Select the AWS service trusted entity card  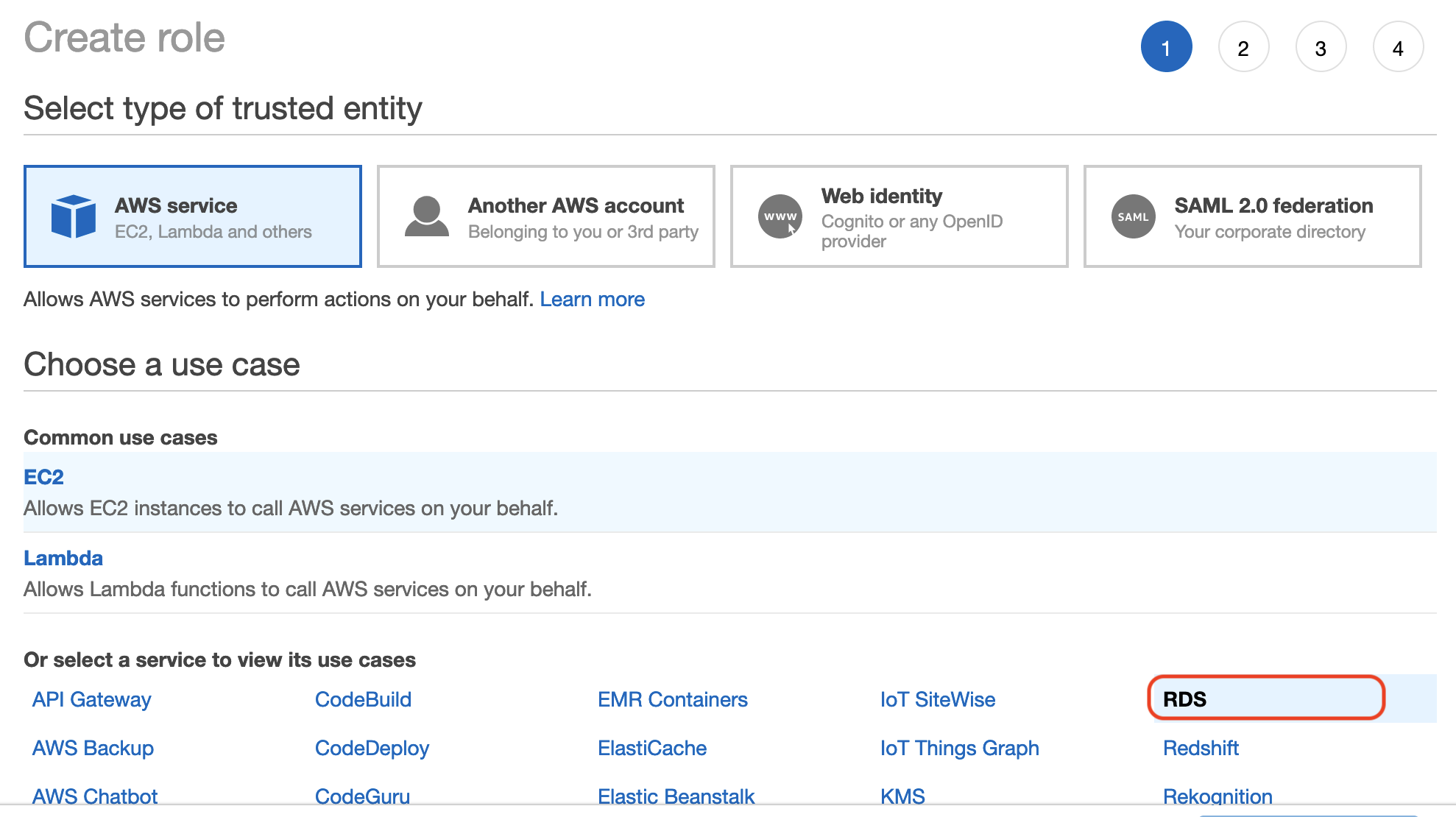(193, 216)
